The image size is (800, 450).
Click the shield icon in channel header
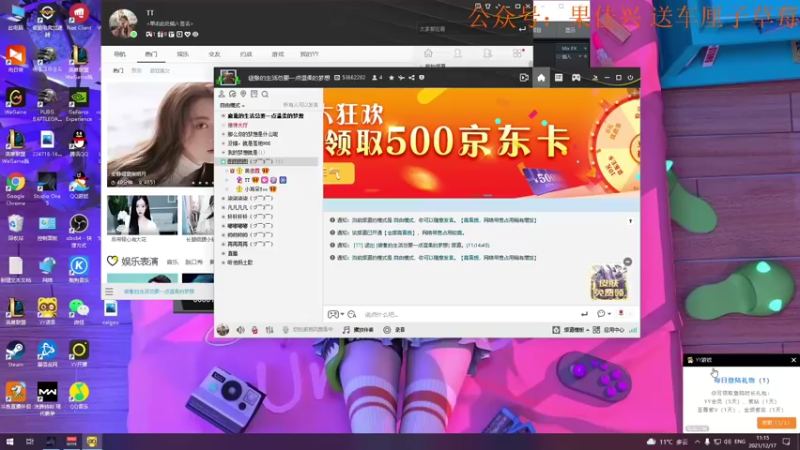tap(421, 78)
